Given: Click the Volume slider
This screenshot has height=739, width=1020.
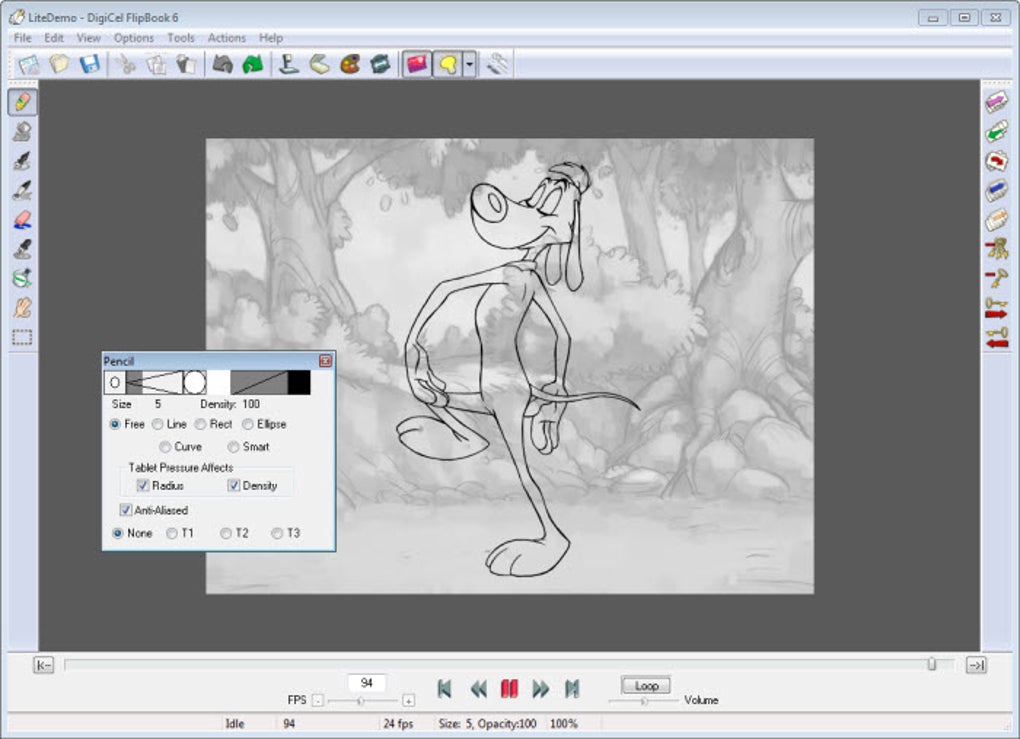Looking at the screenshot, I should coord(643,701).
